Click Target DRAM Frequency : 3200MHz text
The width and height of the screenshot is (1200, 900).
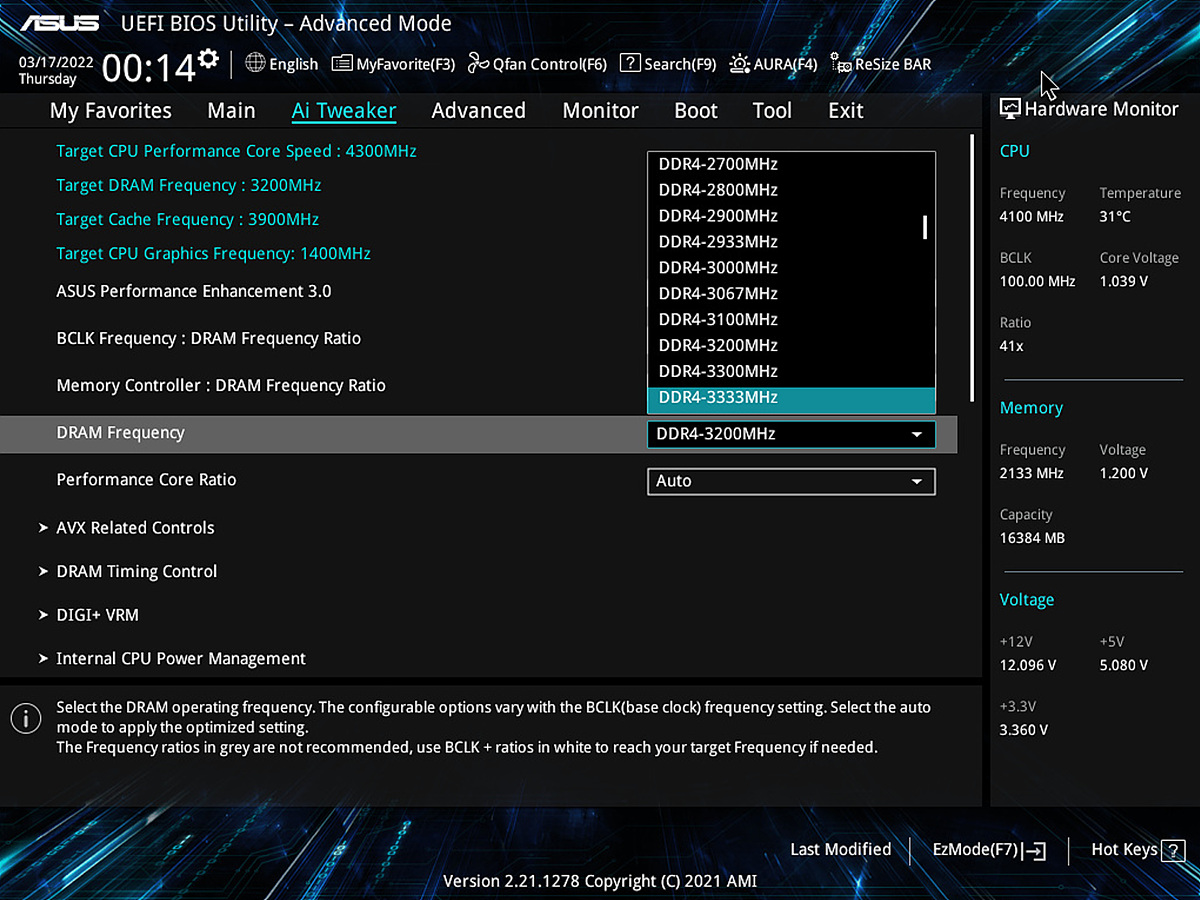(189, 186)
